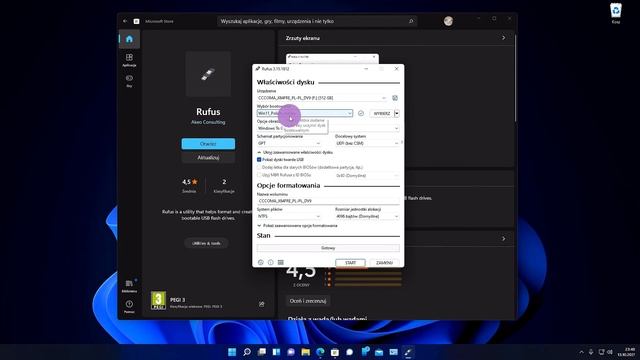Open Rozmiar jednostki alokacji dropdown
The height and width of the screenshot is (360, 640).
[x=367, y=216]
